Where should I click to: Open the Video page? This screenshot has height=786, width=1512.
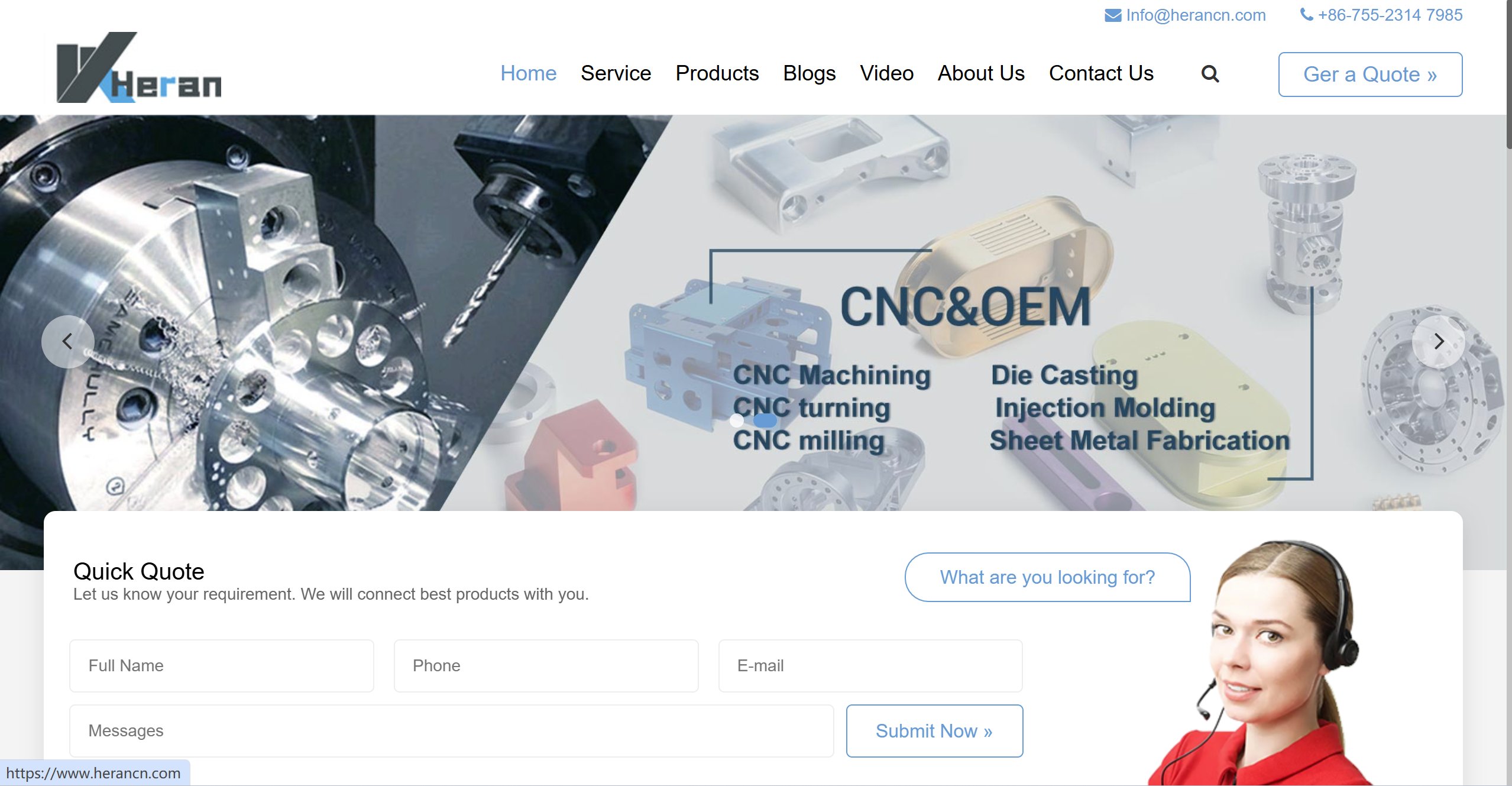pyautogui.click(x=886, y=73)
